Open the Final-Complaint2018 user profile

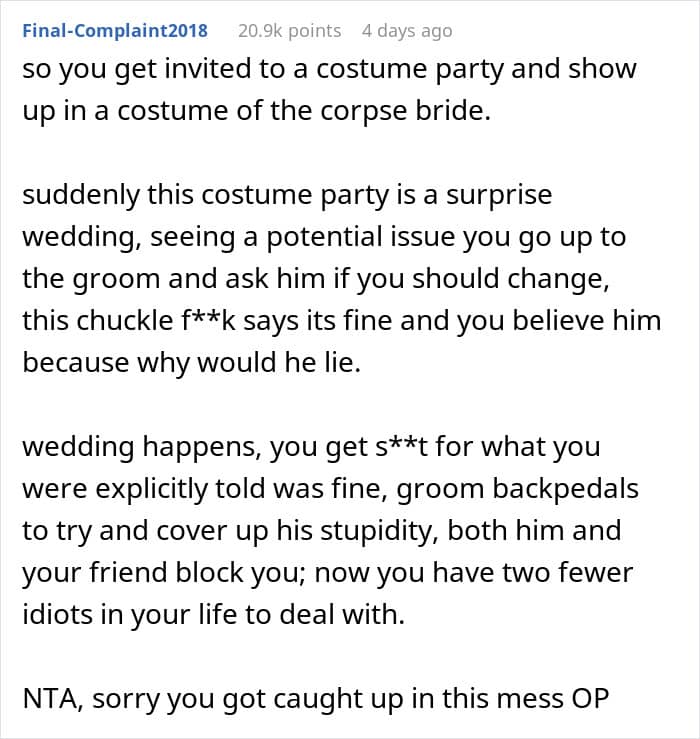click(x=114, y=31)
